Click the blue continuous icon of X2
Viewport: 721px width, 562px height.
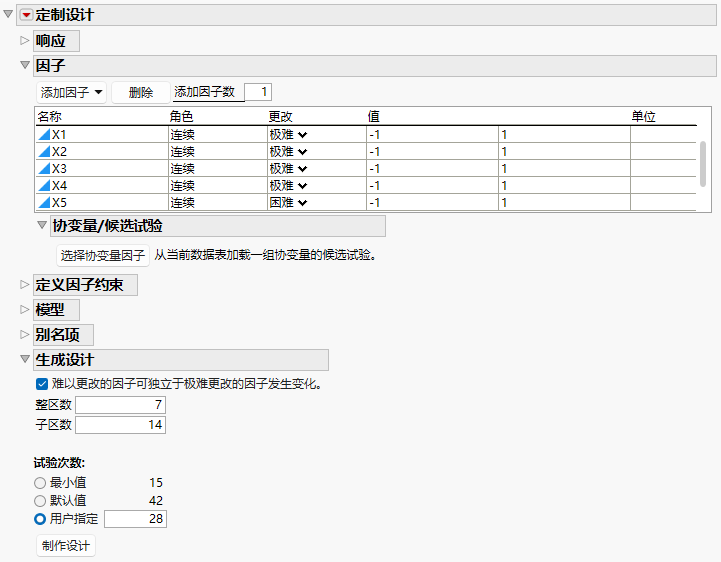coord(44,152)
